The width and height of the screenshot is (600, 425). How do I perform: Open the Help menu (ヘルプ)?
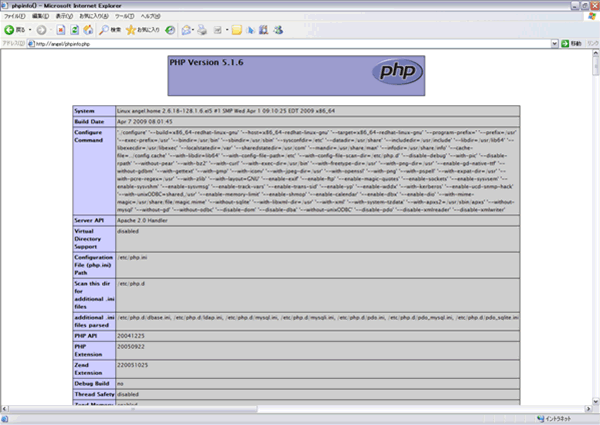(x=150, y=16)
